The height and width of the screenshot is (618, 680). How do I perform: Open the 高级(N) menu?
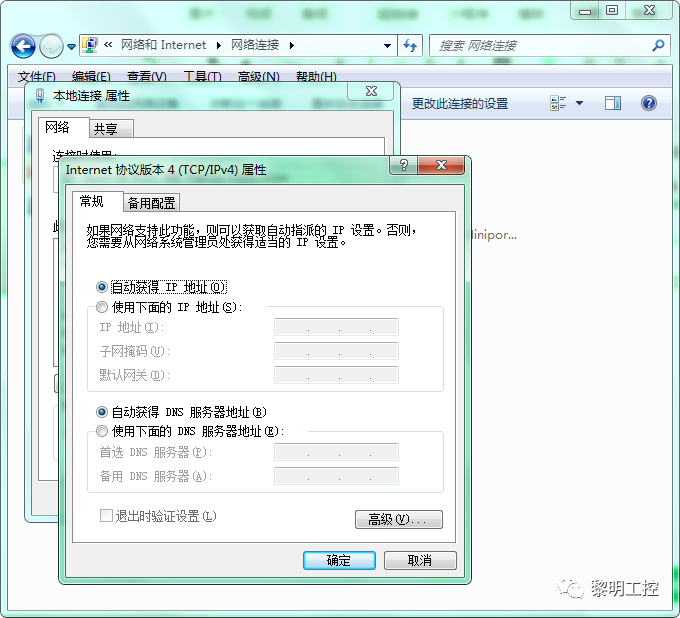pyautogui.click(x=258, y=76)
